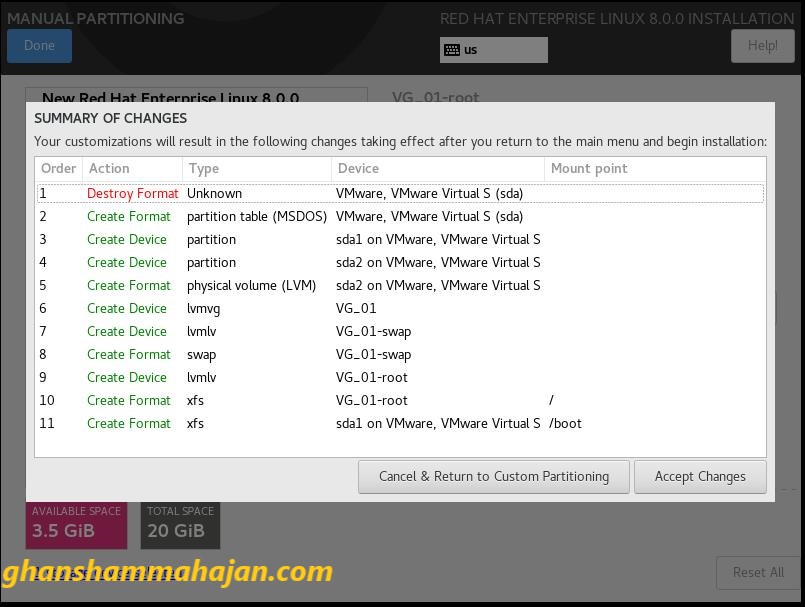Select the xfs row mounted at /boot
The image size is (805, 607).
(400, 424)
